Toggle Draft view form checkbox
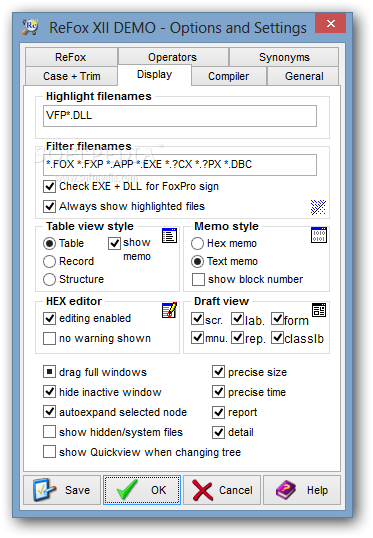This screenshot has height=538, width=373. 277,319
